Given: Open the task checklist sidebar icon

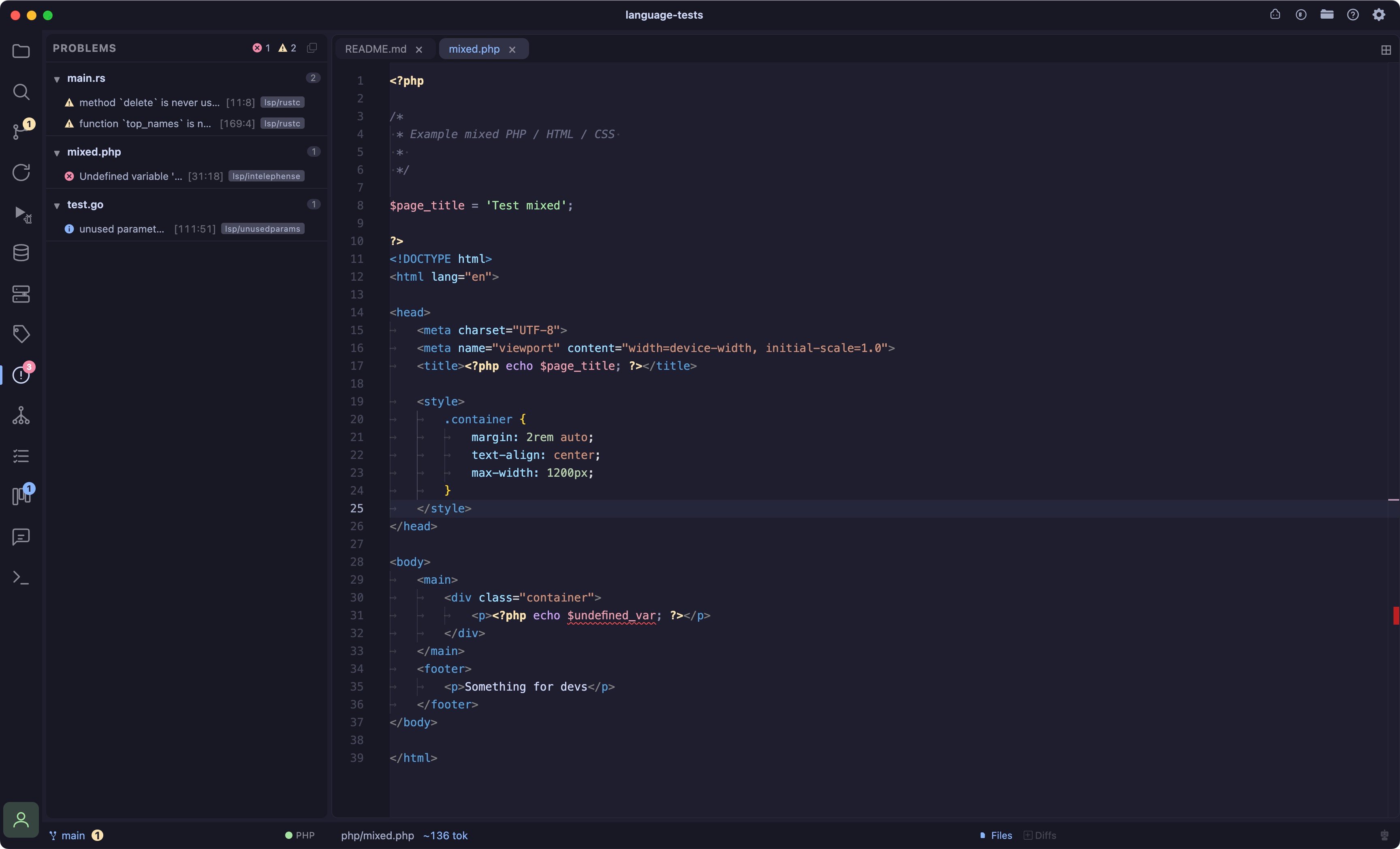Looking at the screenshot, I should [x=21, y=456].
